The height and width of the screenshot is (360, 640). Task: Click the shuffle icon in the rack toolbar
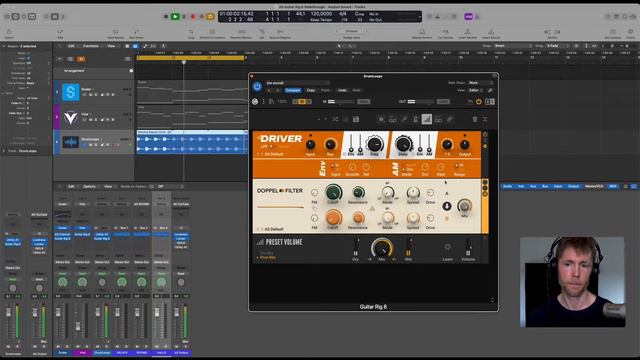click(x=335, y=119)
